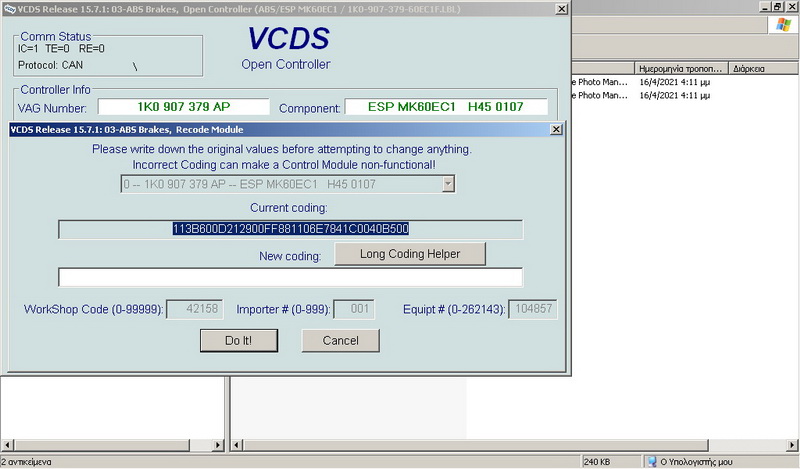Click the IC=1 TE=0 RE=0 status text
The width and height of the screenshot is (800, 469).
click(x=61, y=48)
